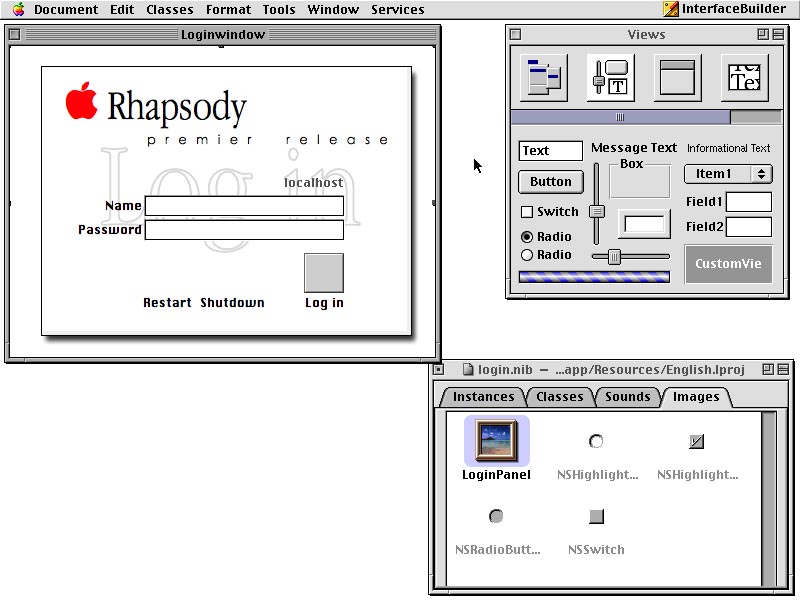800x600 pixels.
Task: Click the vertical scrollbar in login.nib window
Action: [768, 499]
